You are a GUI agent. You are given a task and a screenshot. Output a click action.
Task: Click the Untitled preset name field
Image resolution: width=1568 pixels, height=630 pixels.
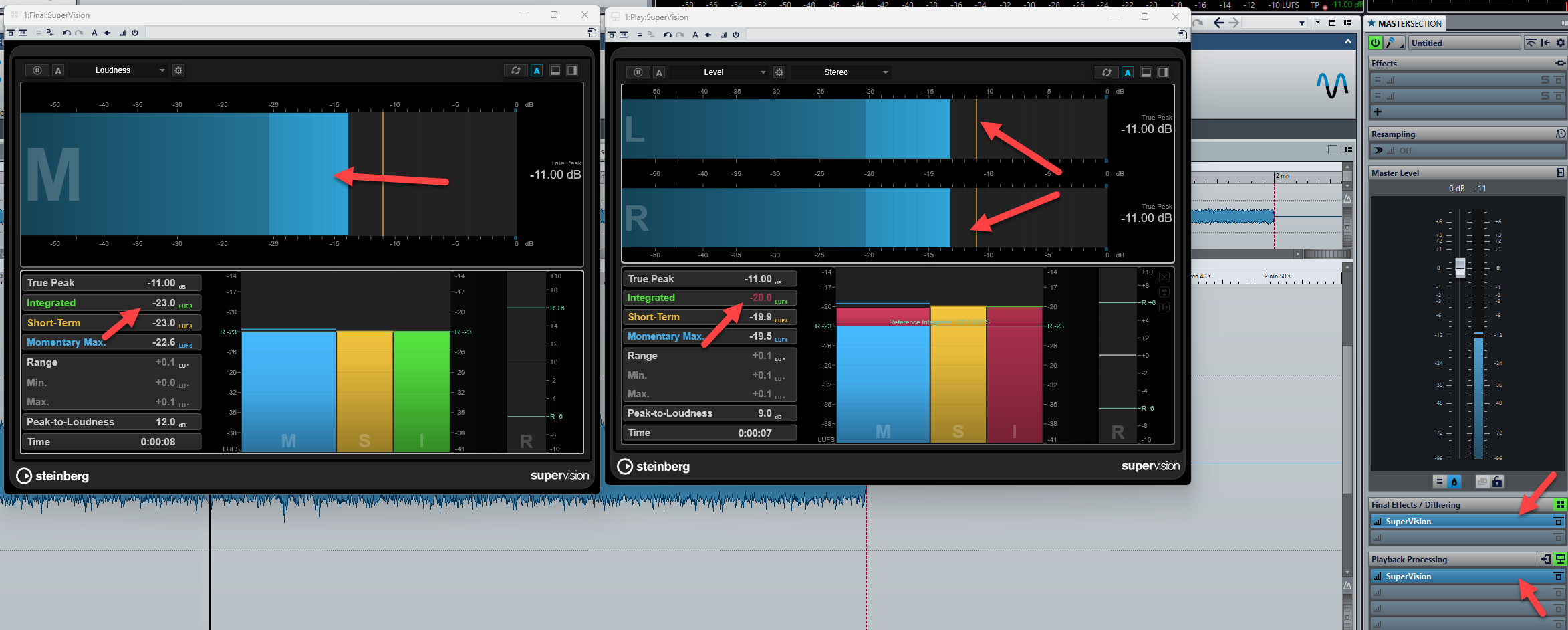[x=1464, y=43]
